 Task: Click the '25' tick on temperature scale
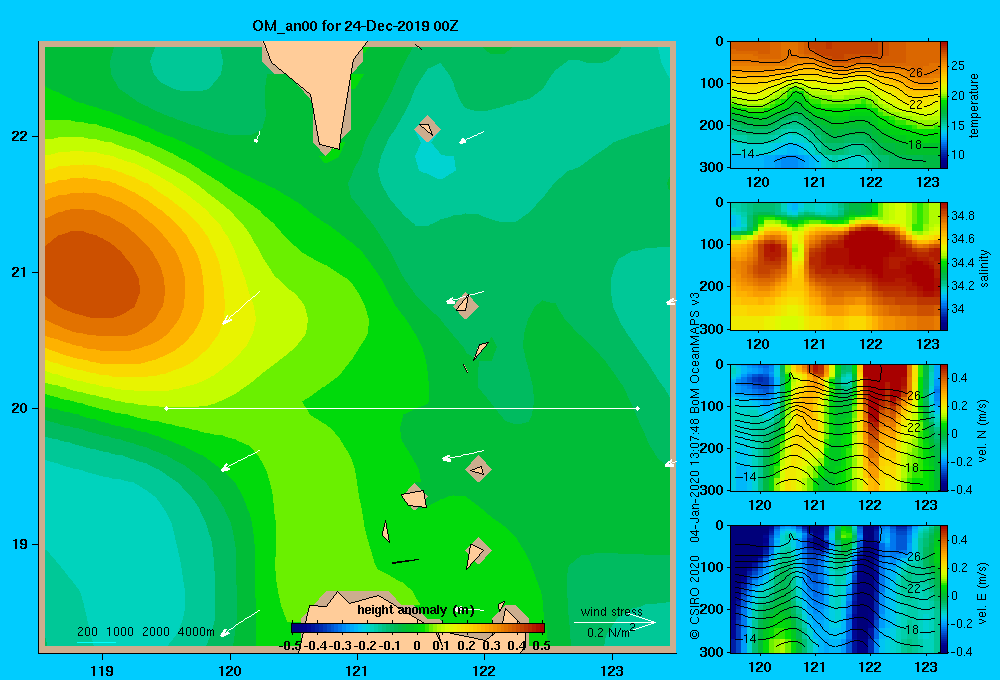coord(957,66)
